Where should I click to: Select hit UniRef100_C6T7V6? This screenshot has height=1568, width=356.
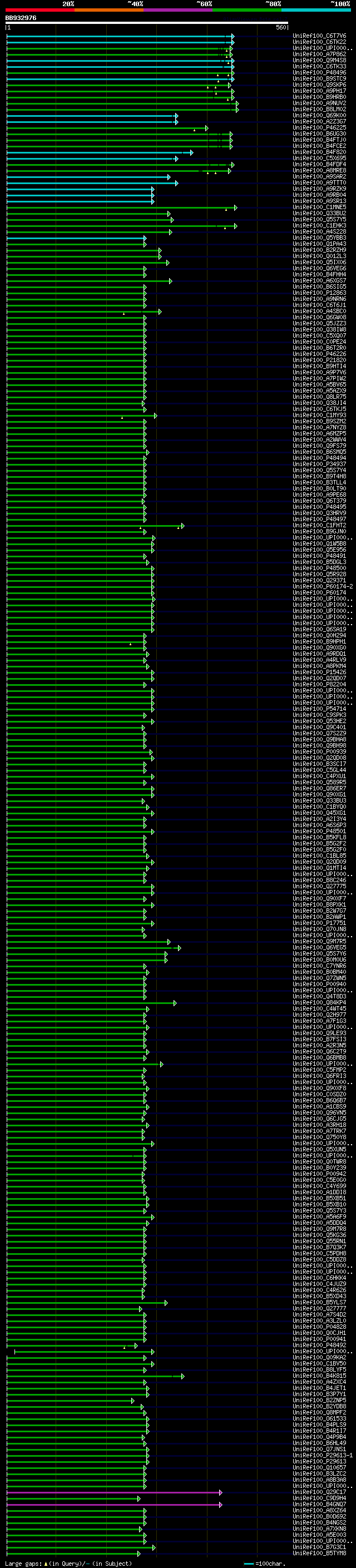(319, 36)
